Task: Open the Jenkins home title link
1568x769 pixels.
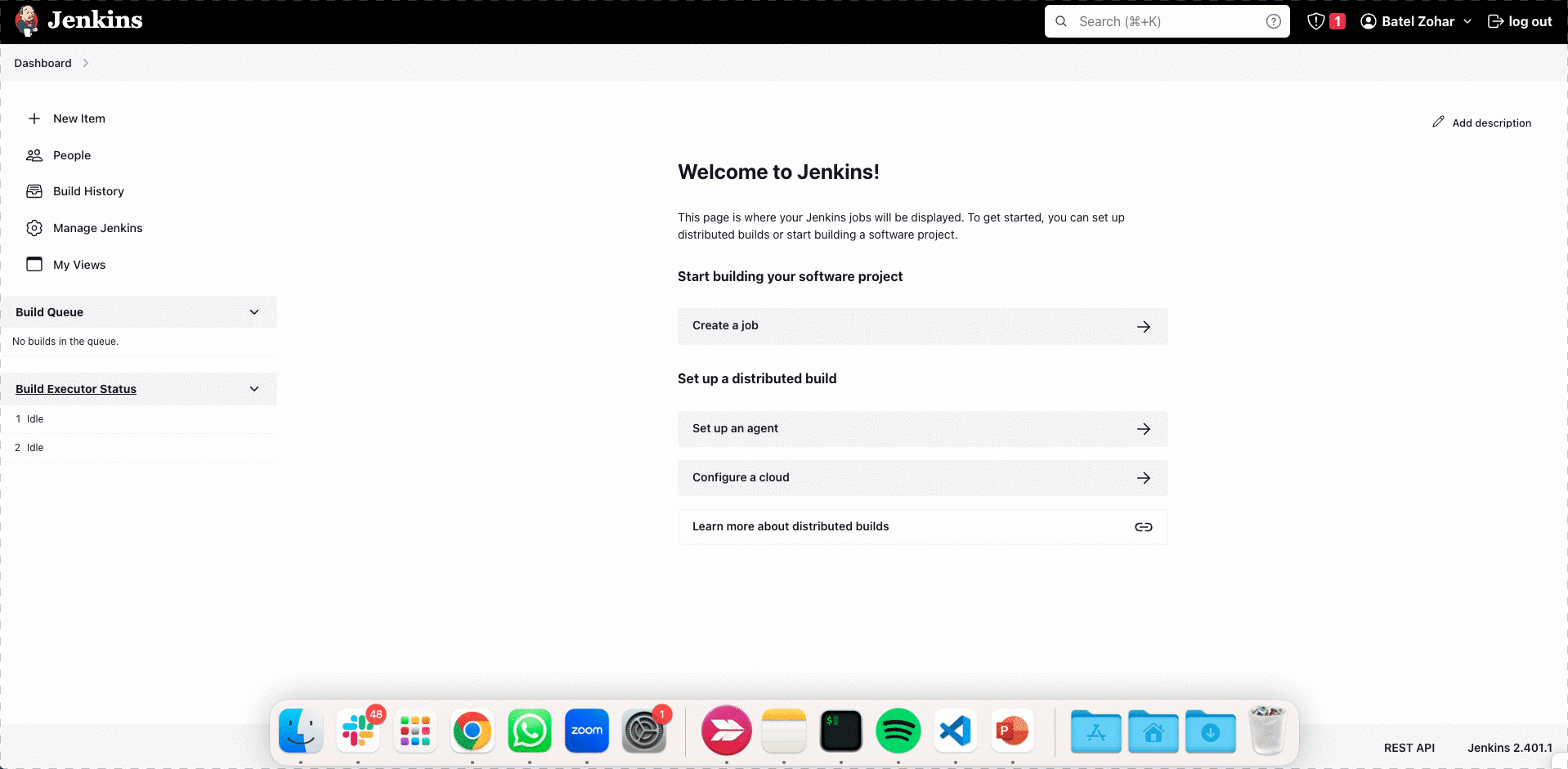Action: (x=95, y=20)
